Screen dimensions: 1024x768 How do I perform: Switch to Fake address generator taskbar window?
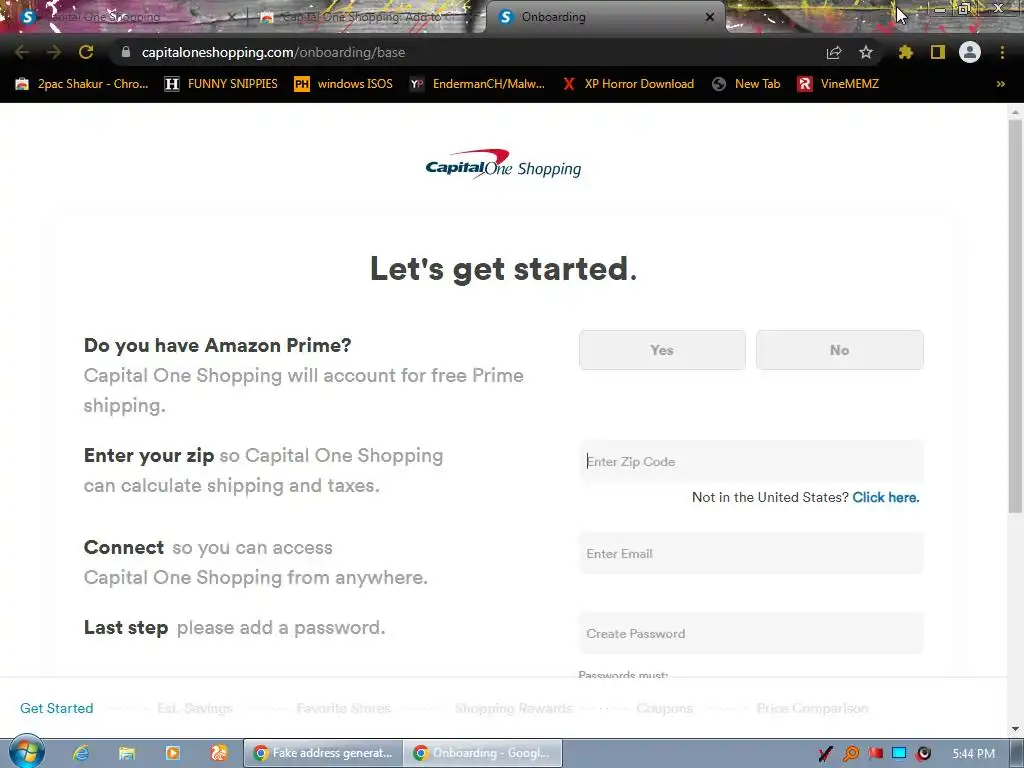pos(323,753)
